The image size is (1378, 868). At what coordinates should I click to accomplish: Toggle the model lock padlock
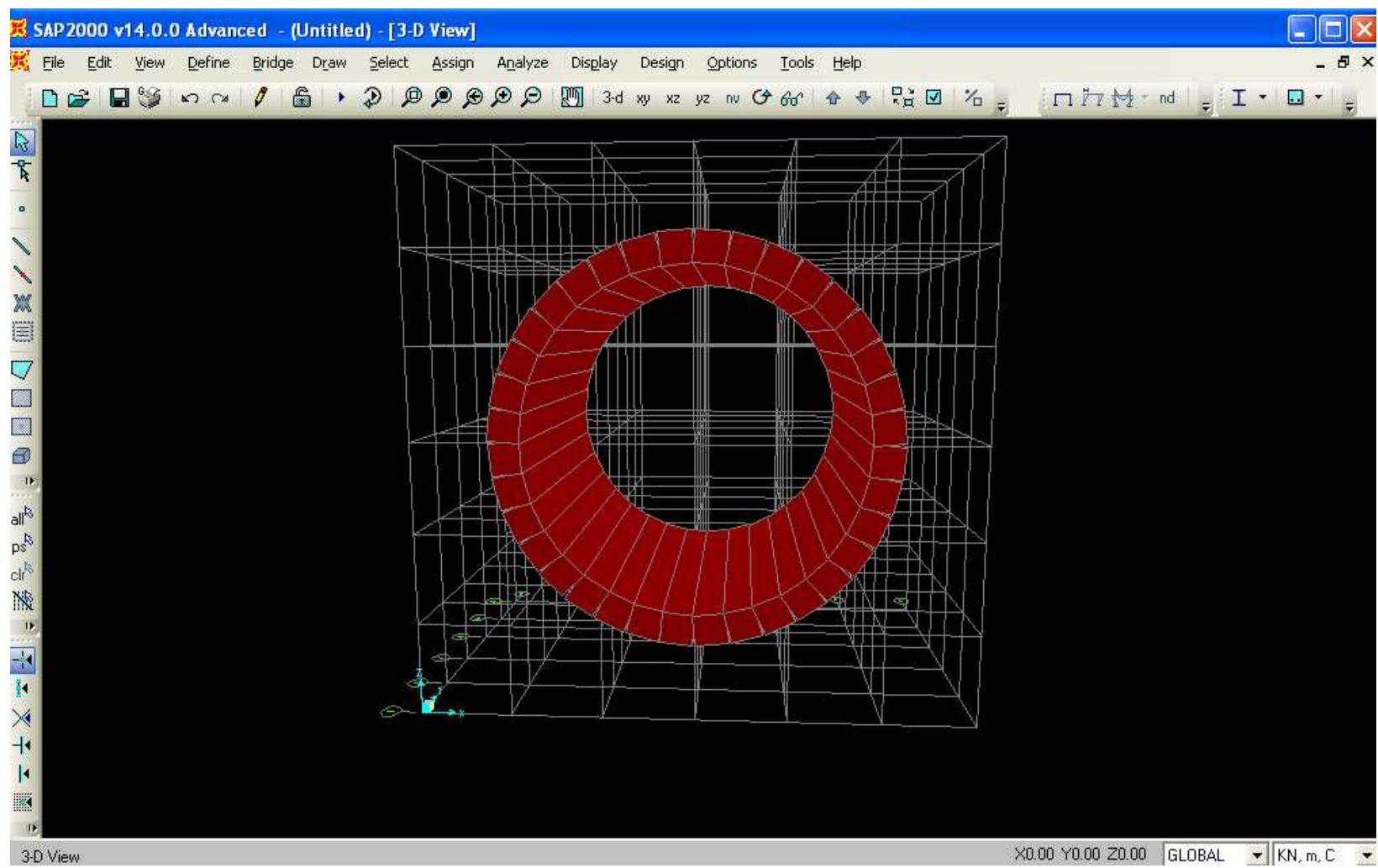pyautogui.click(x=300, y=98)
